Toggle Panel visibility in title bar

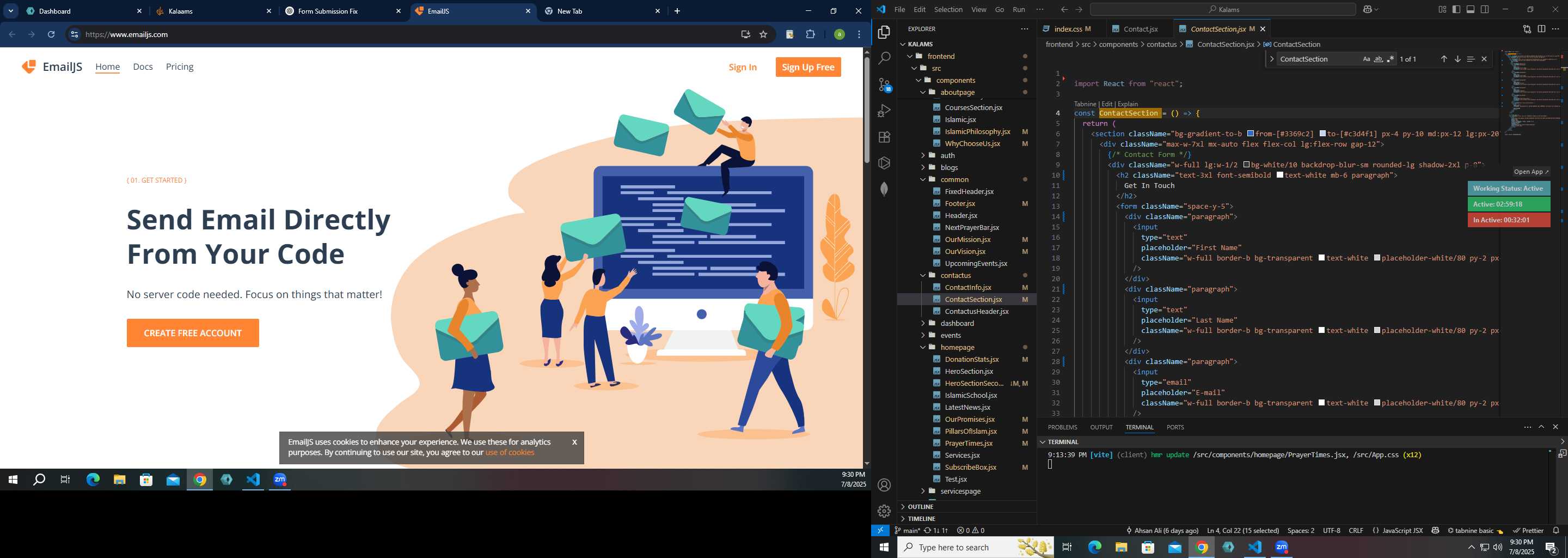[1471, 9]
